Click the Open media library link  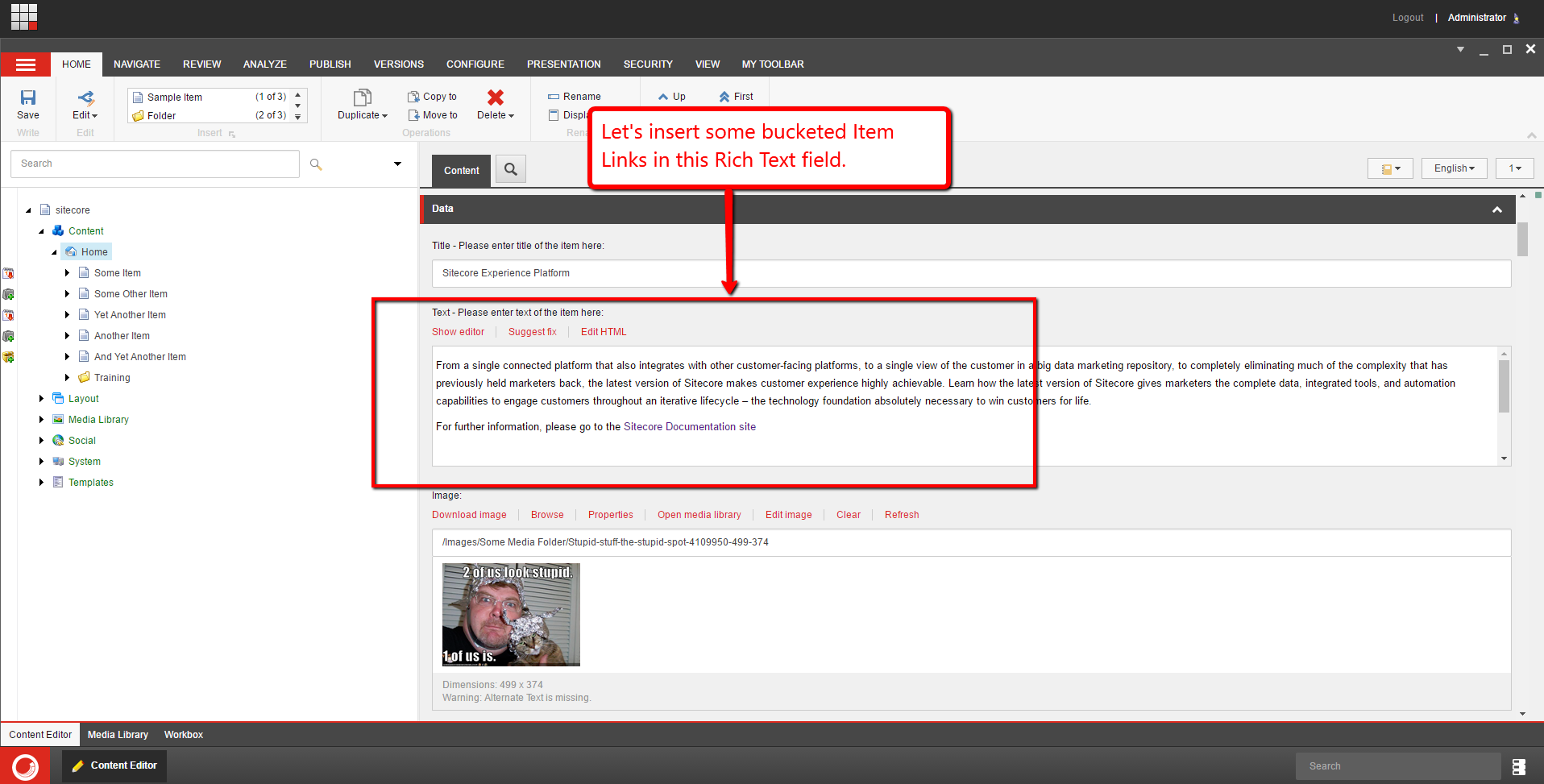pos(699,515)
